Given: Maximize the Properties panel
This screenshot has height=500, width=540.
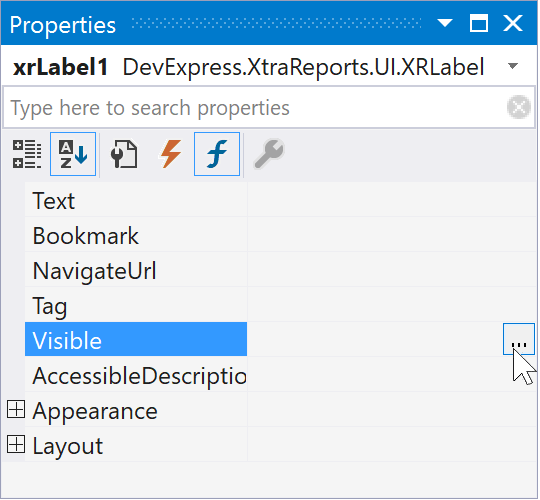Looking at the screenshot, I should point(479,23).
